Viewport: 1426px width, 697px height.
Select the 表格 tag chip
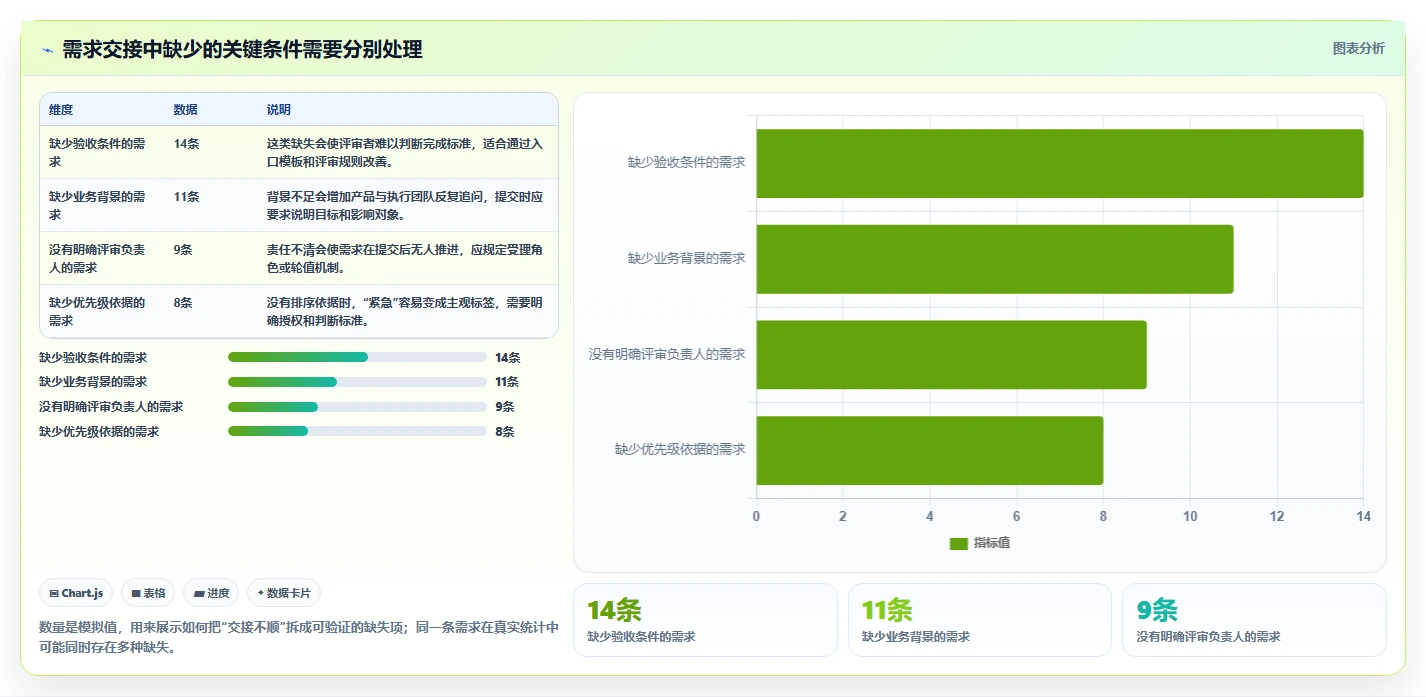tap(148, 593)
